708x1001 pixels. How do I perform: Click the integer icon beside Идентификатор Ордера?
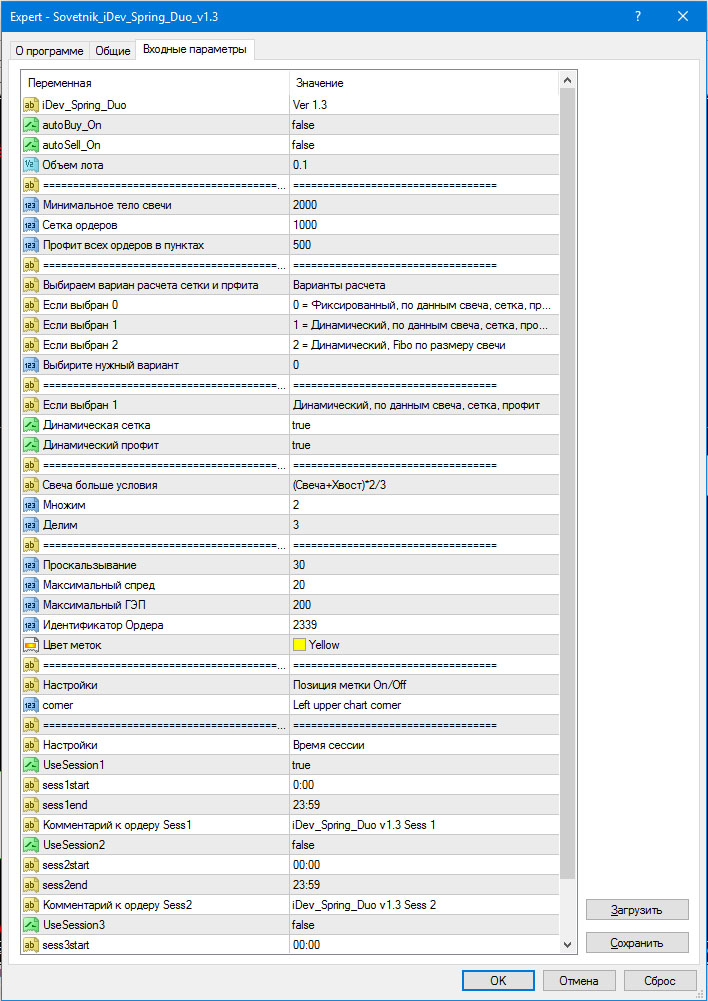pos(31,625)
